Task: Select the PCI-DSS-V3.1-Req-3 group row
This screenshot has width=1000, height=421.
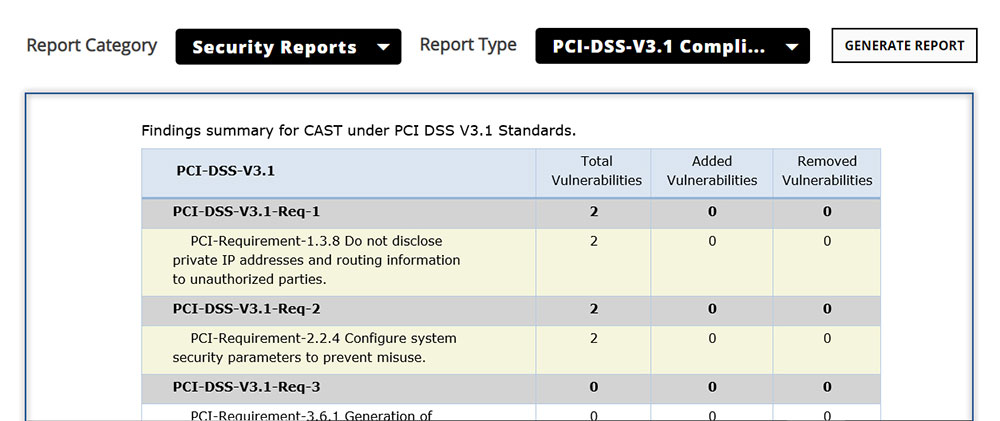Action: click(246, 387)
